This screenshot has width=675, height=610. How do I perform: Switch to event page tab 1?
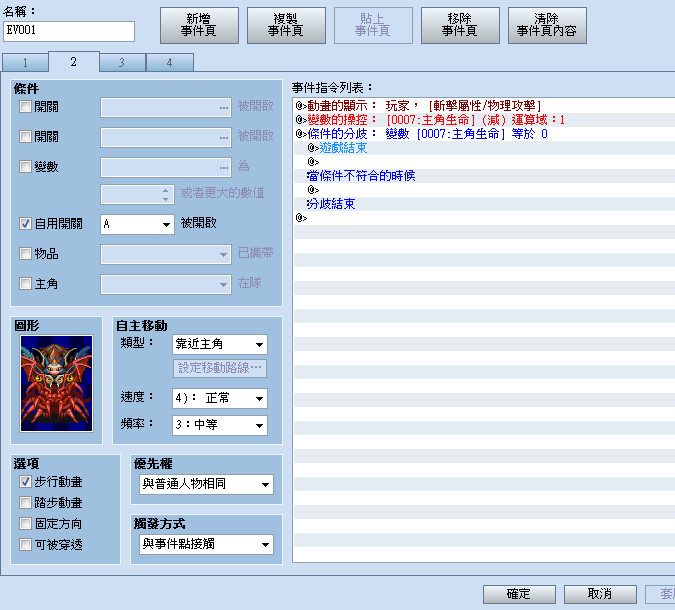point(25,63)
